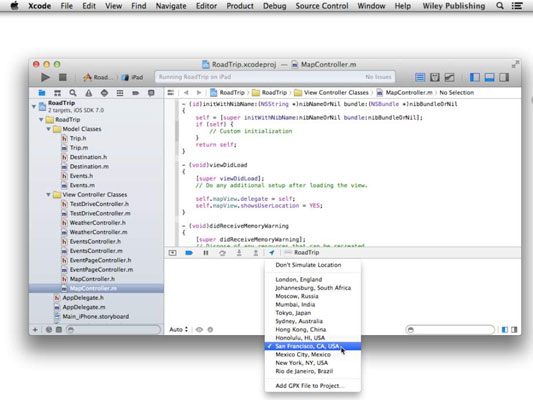Image resolution: width=533 pixels, height=400 pixels.
Task: Select San Francisco, CA, USA location
Action: click(x=313, y=346)
